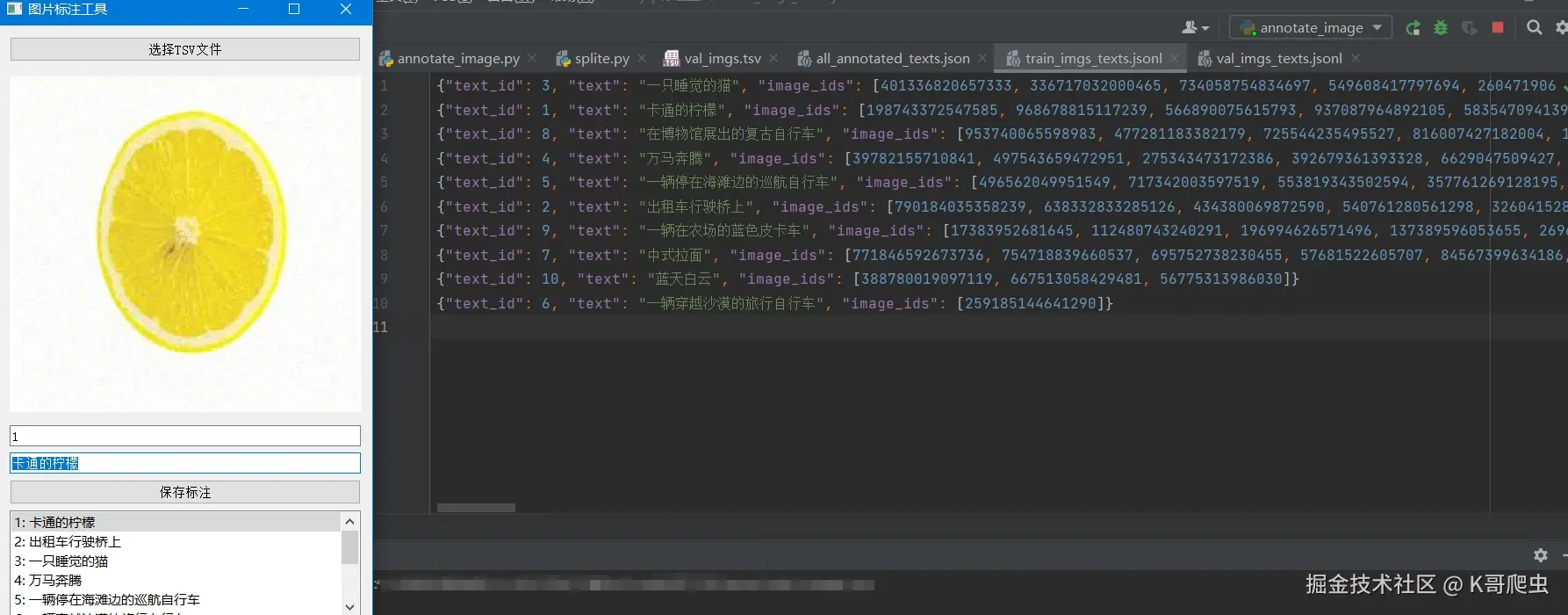The width and height of the screenshot is (1568, 615).
Task: Select list row 5: 一辆停在海滩边的巡航自行车
Action: click(x=176, y=599)
